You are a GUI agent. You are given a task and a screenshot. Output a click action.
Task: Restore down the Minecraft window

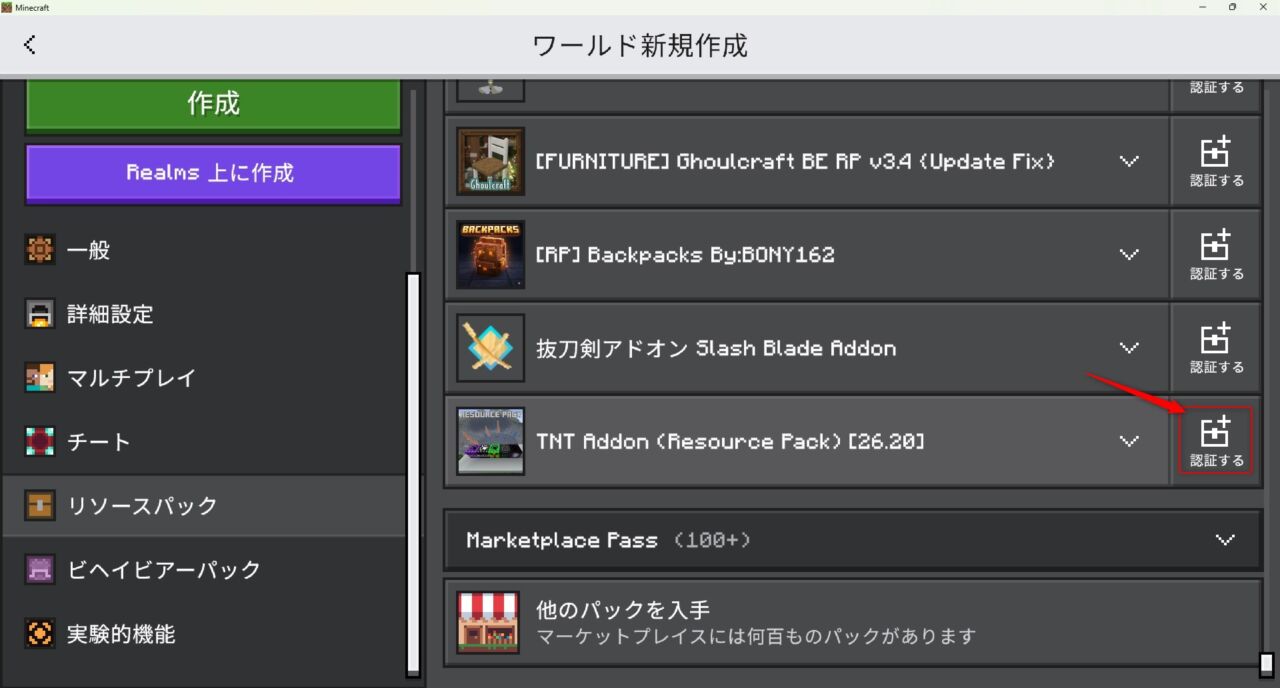click(x=1232, y=7)
